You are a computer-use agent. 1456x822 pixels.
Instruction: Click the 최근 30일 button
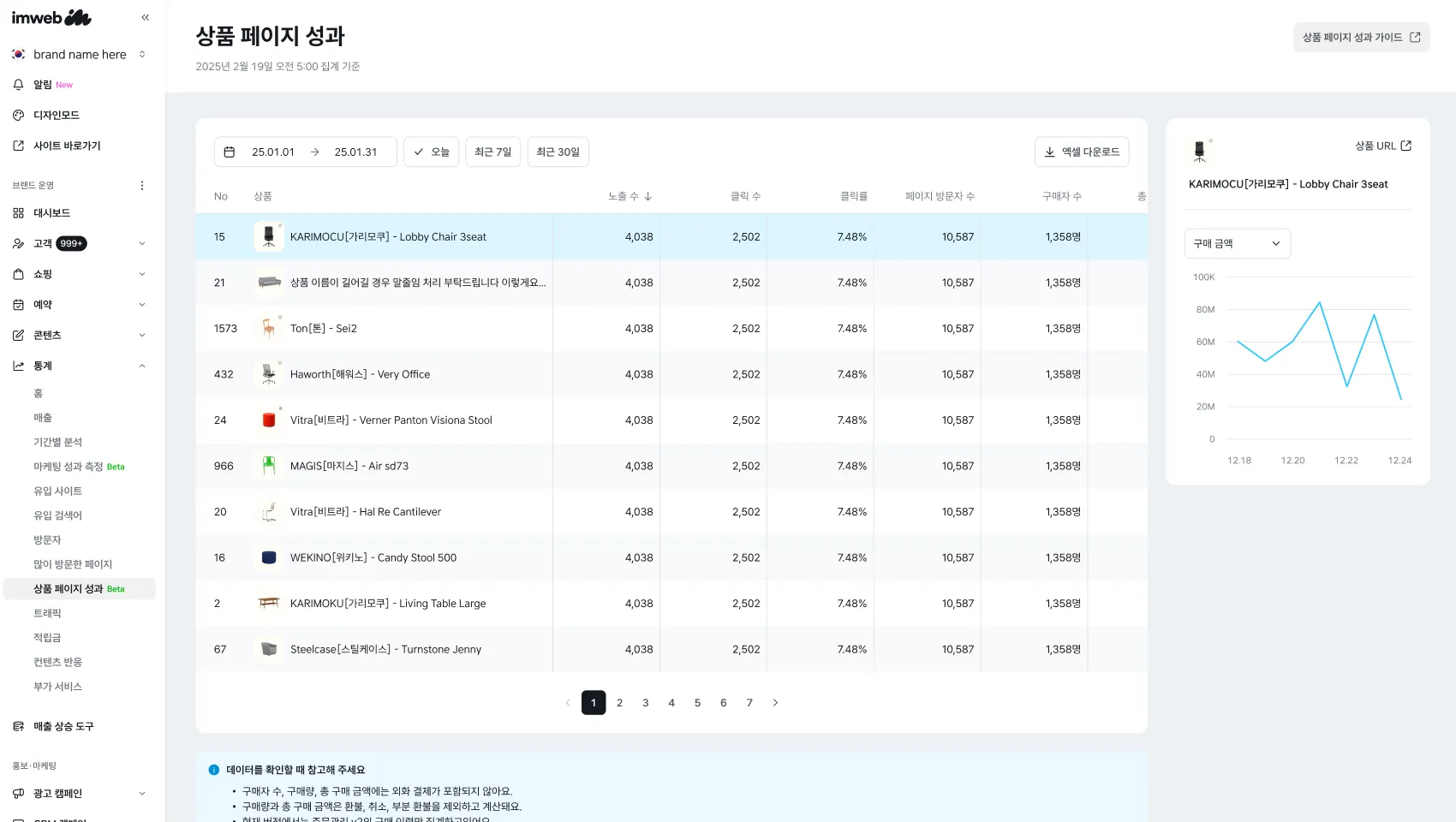558,152
